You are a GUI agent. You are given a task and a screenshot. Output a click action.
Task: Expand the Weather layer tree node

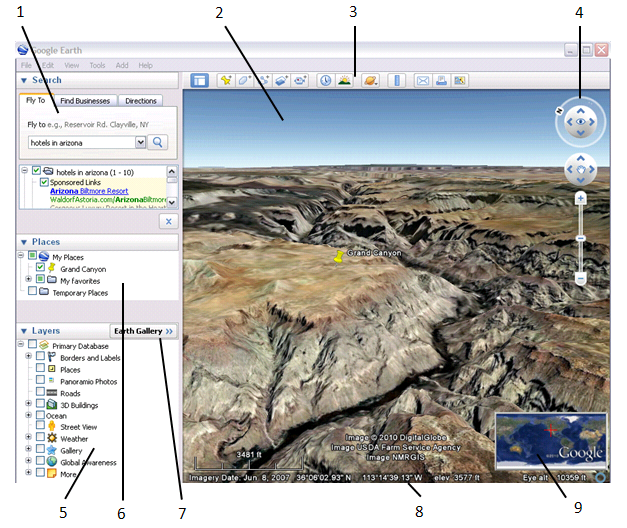coord(29,439)
